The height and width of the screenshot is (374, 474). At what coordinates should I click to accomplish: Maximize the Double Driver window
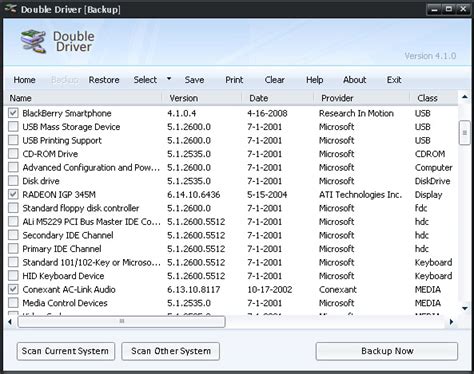pyautogui.click(x=449, y=9)
